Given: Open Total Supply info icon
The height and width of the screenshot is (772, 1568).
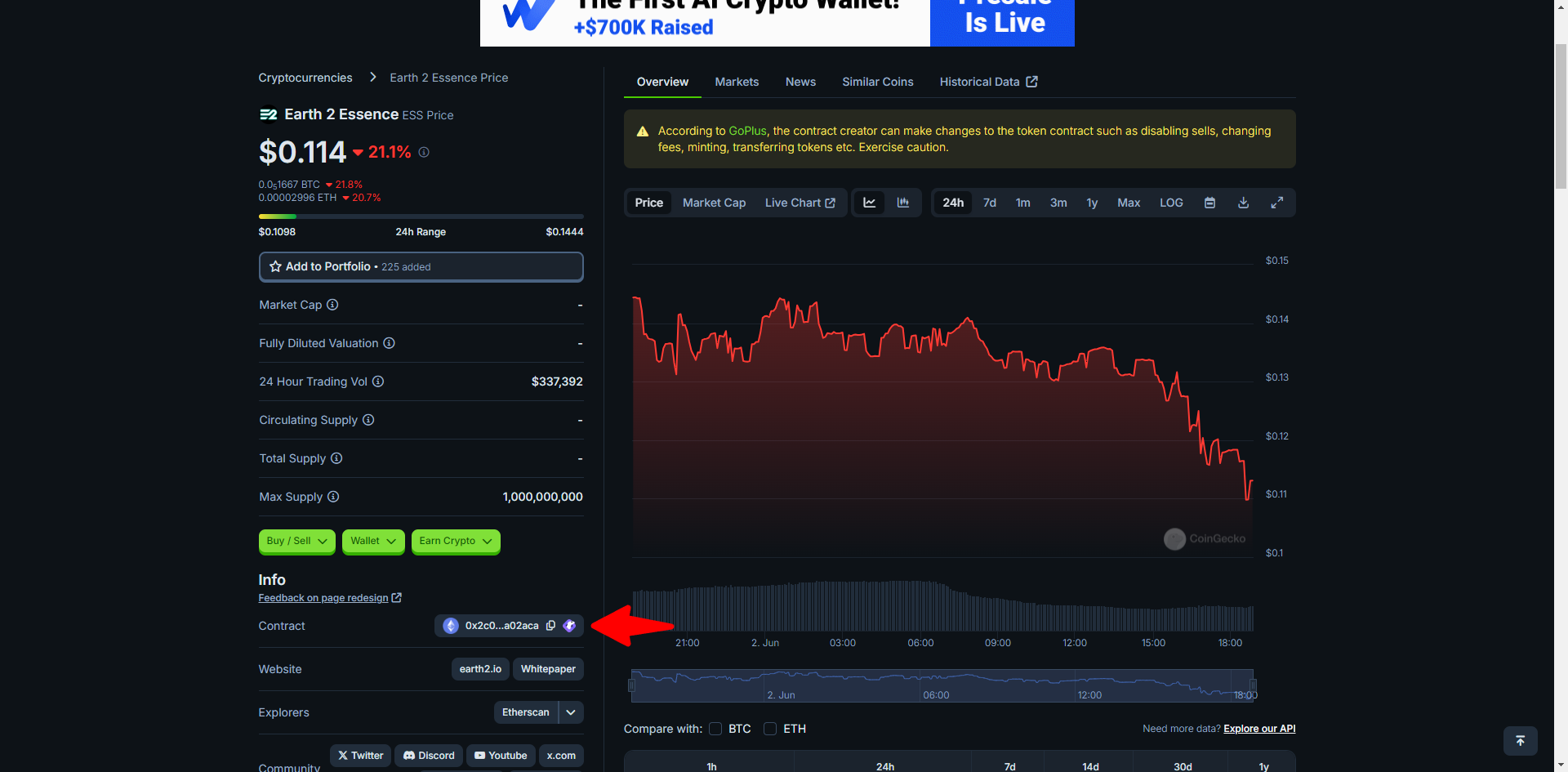Looking at the screenshot, I should pos(336,458).
